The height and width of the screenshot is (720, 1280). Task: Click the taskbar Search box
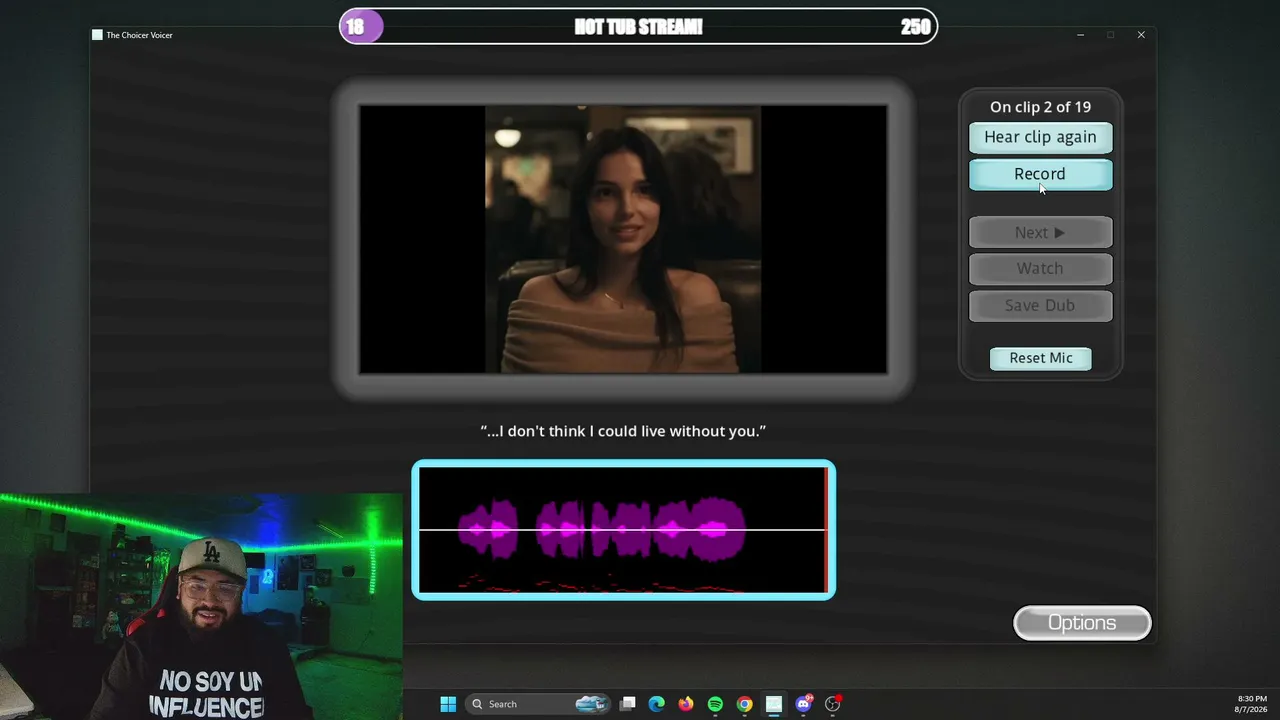tap(539, 704)
